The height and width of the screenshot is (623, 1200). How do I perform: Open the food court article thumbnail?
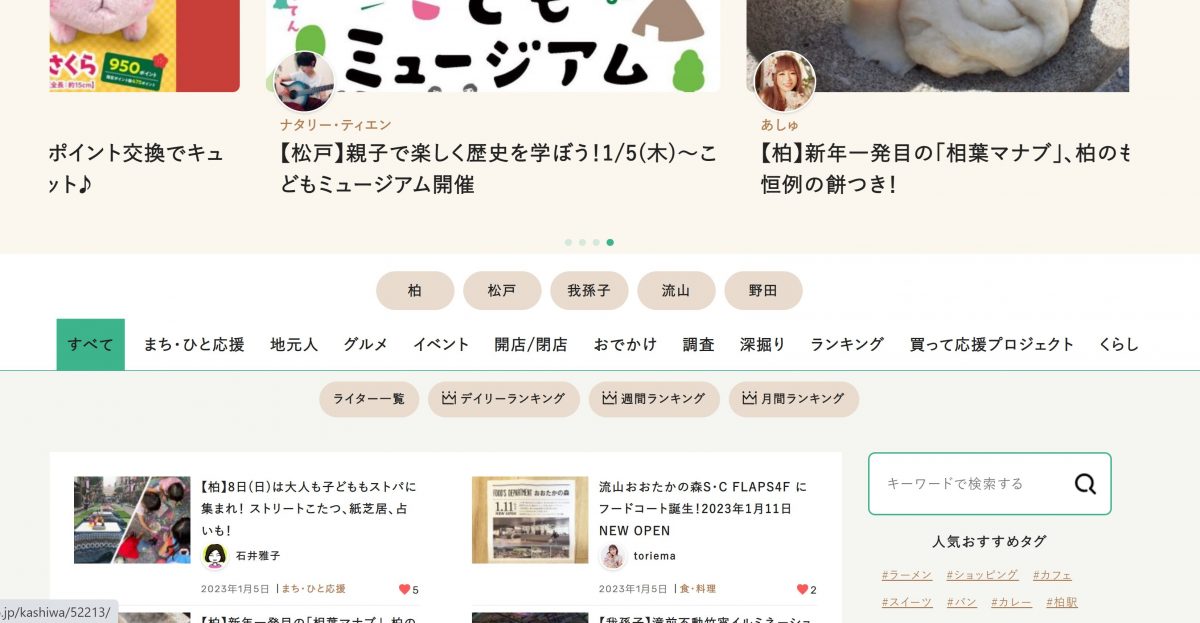point(530,520)
